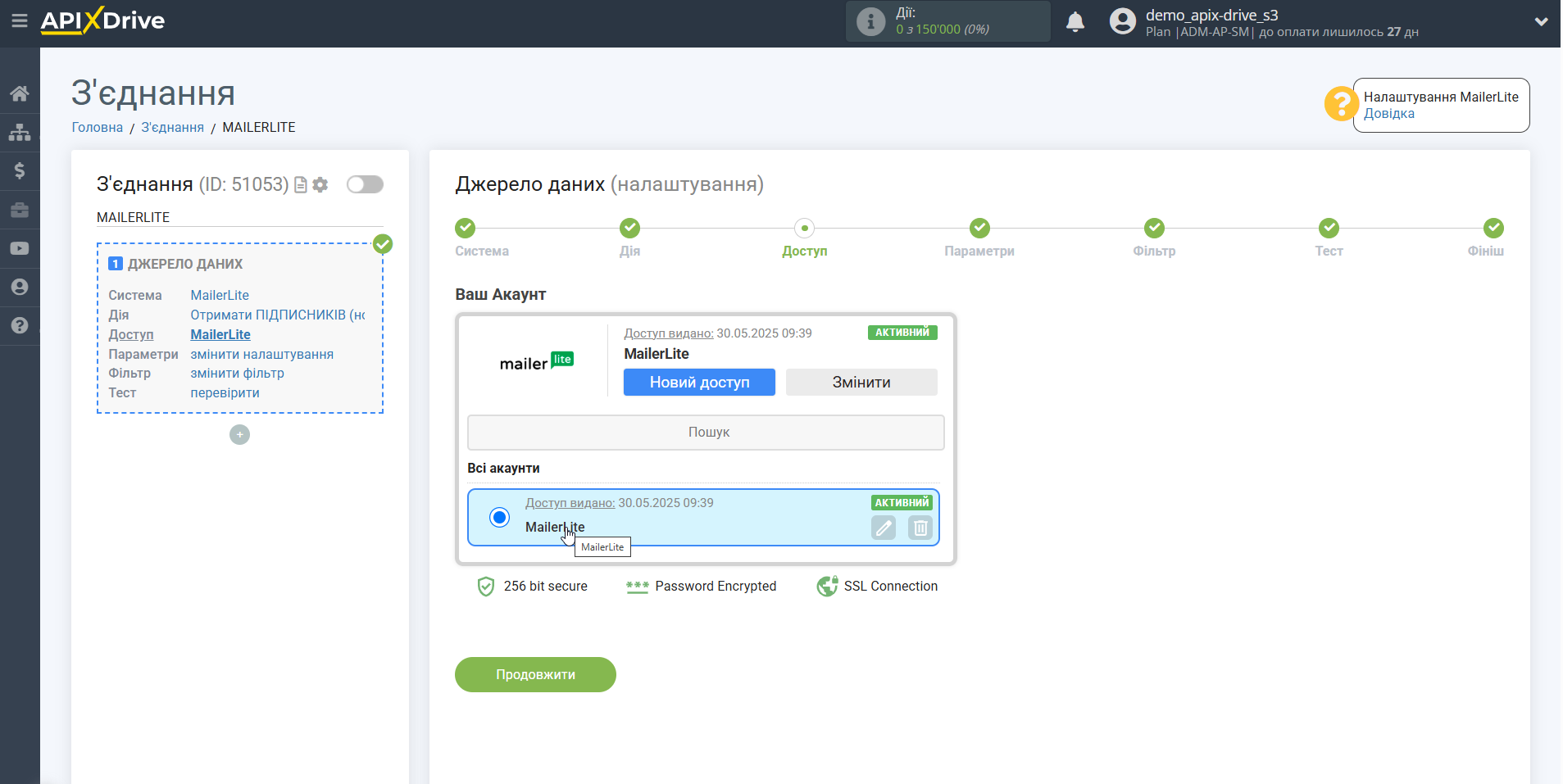This screenshot has height=784, width=1563.
Task: Open the З'єднання breadcrumb link
Action: coord(172,127)
